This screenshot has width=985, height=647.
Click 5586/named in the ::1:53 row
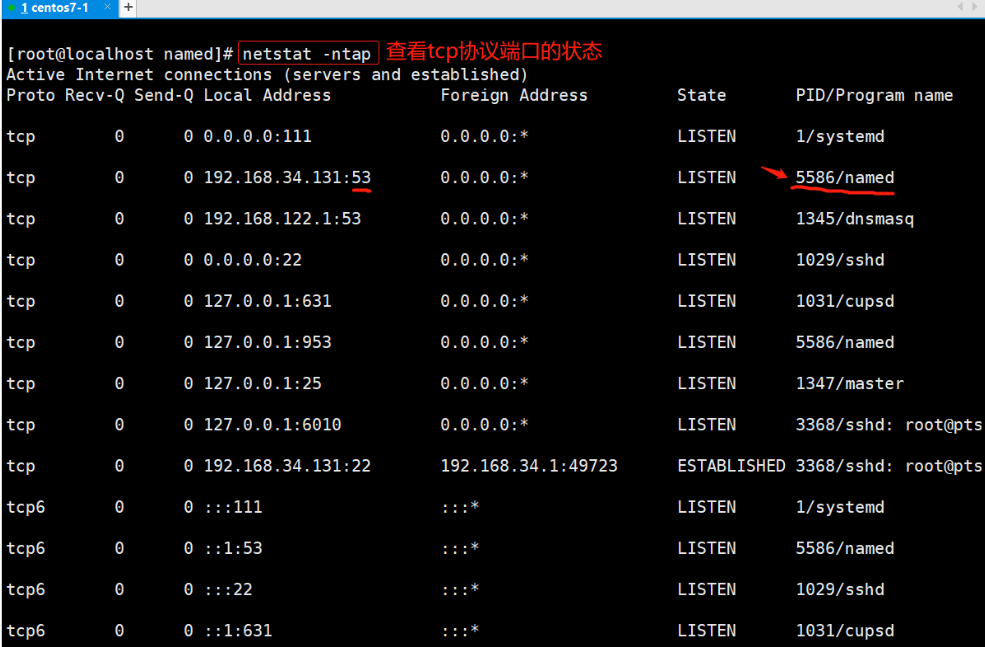coord(845,548)
